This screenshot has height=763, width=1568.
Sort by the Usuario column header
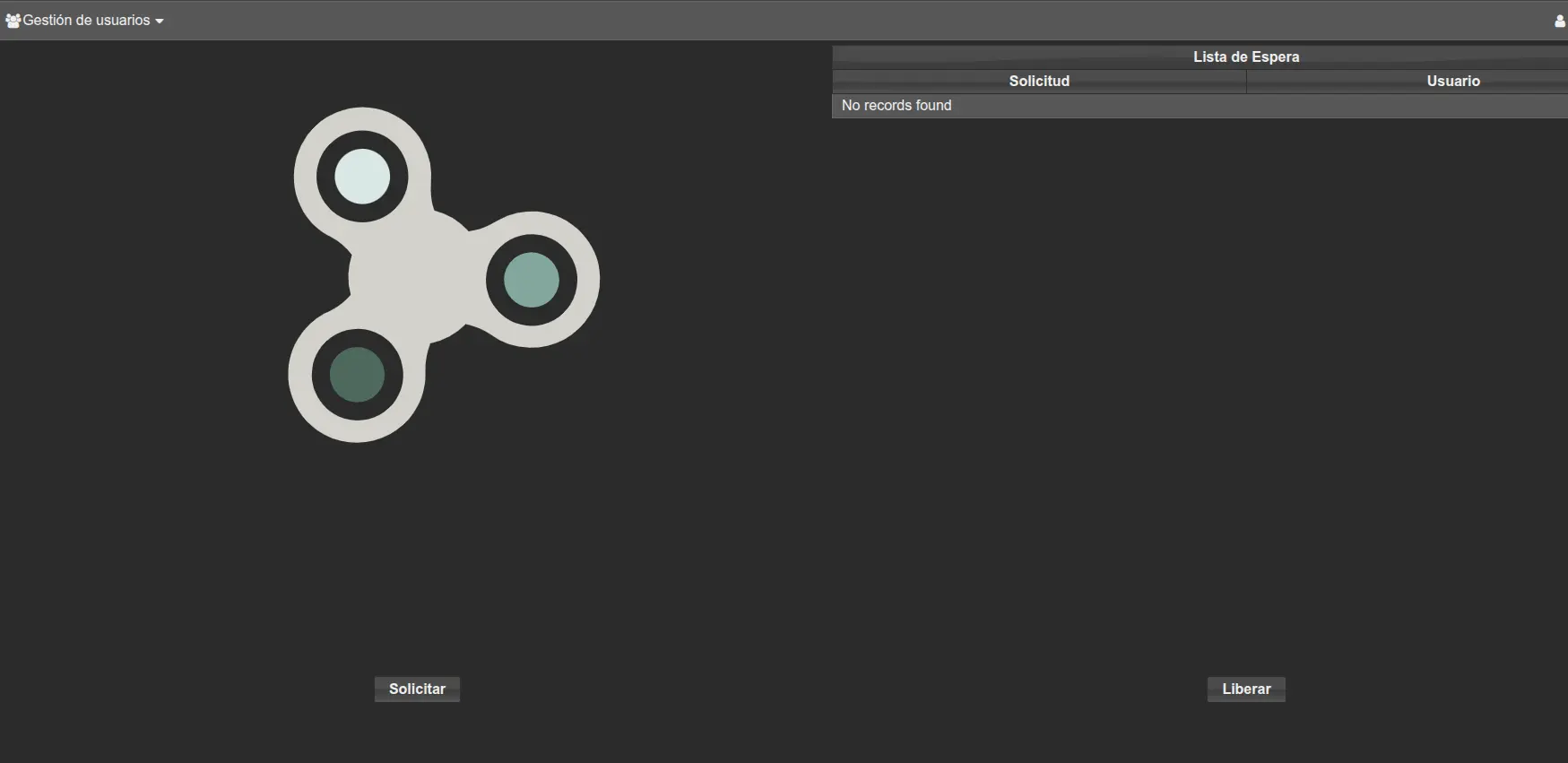point(1452,81)
